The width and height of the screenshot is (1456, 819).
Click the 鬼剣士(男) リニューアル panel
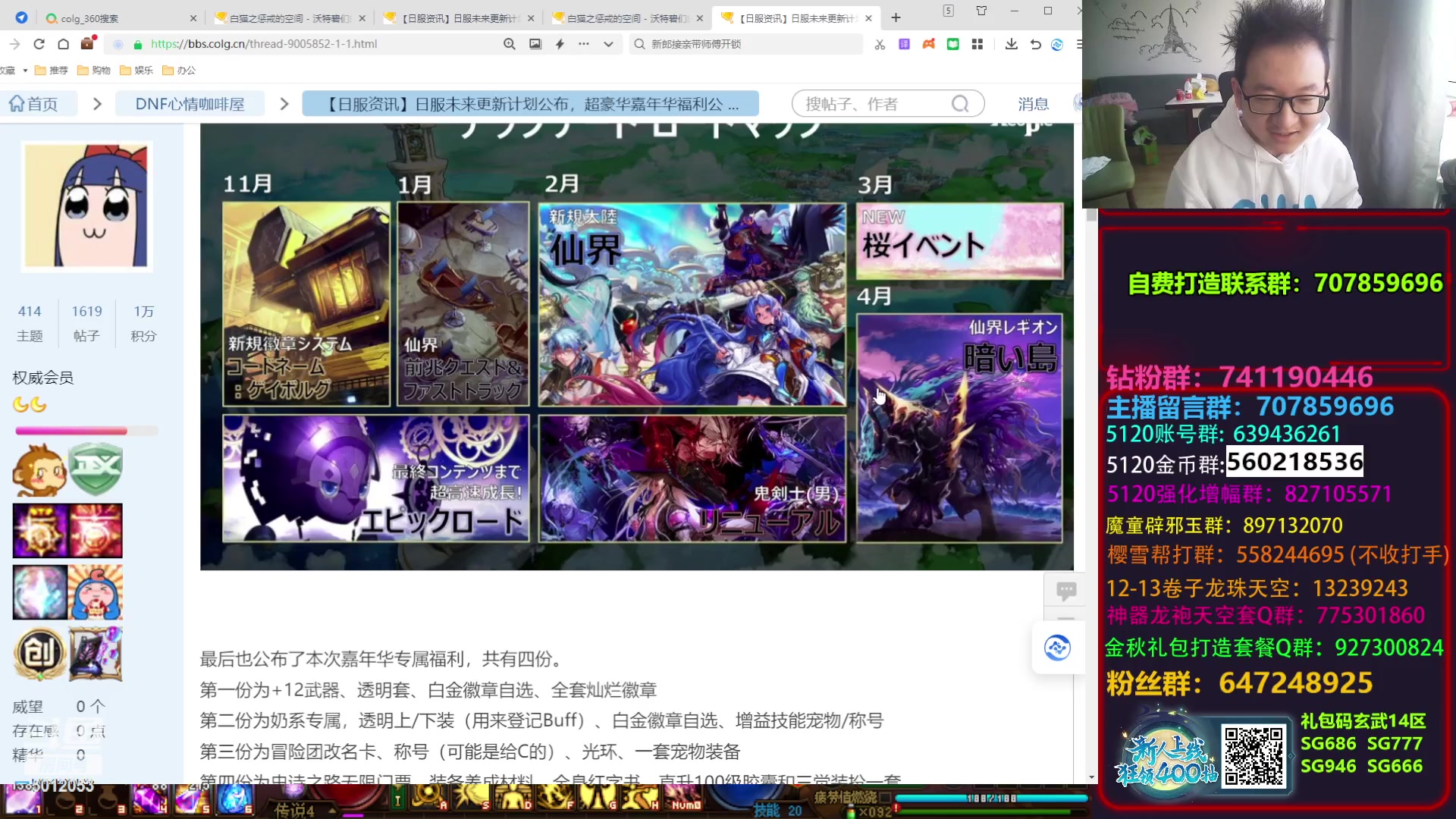click(x=692, y=478)
